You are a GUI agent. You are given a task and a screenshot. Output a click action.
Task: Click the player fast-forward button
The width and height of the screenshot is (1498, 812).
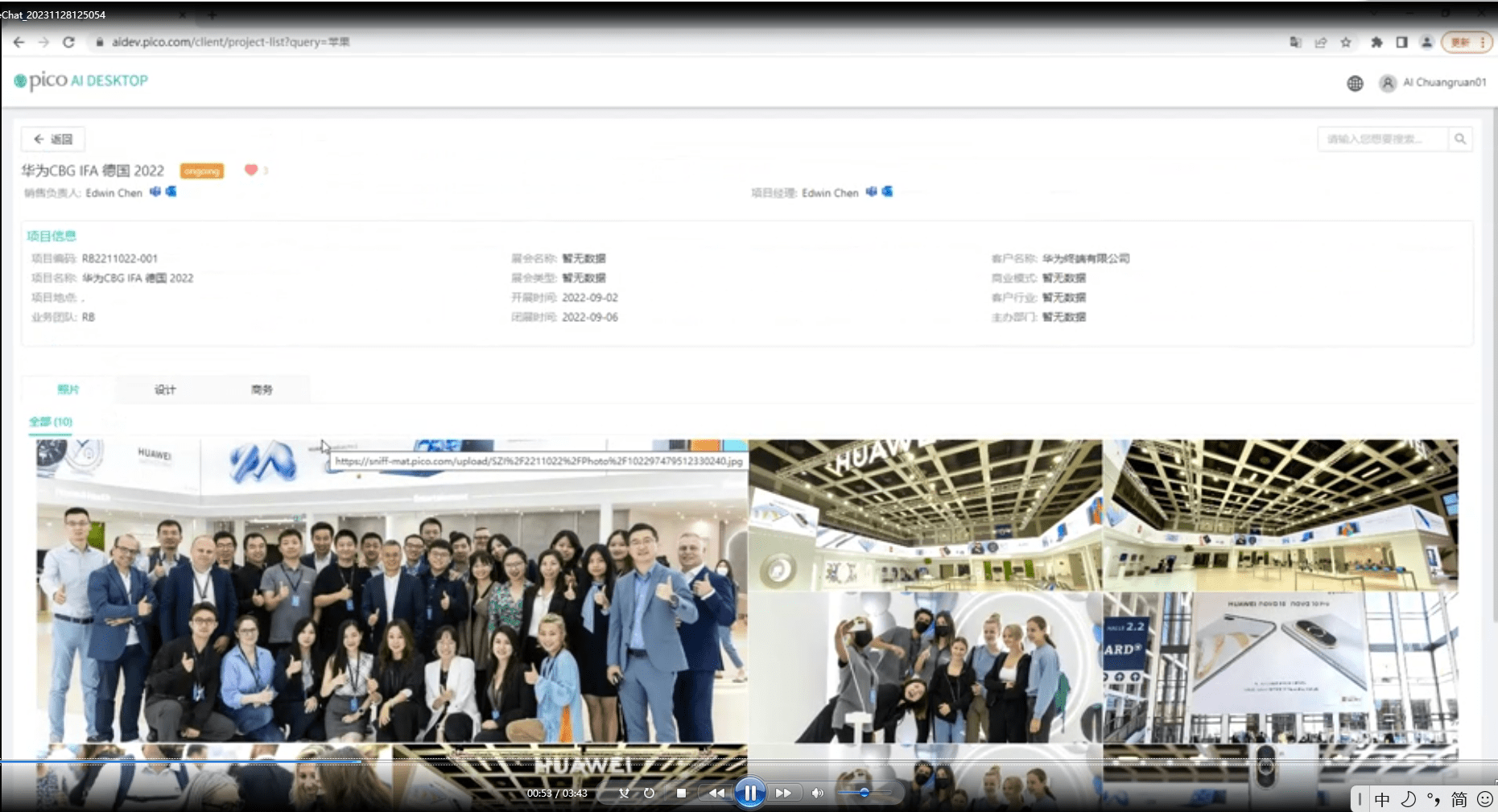783,793
